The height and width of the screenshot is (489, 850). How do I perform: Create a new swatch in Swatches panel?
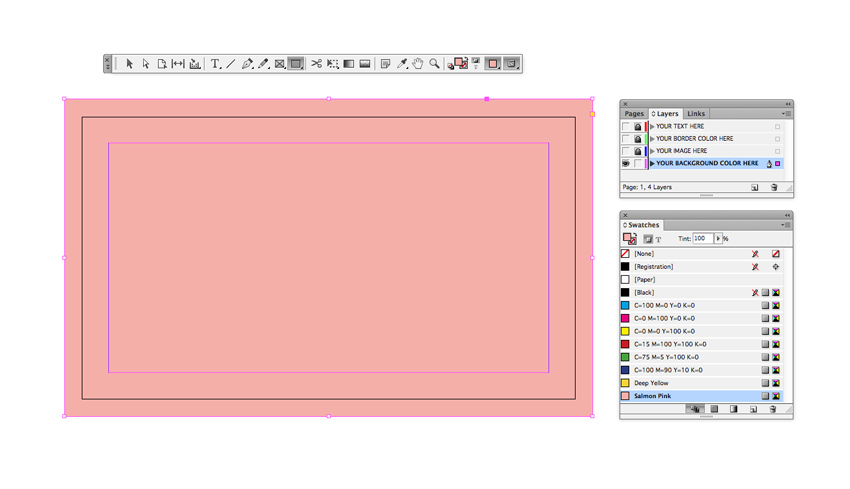(x=754, y=409)
